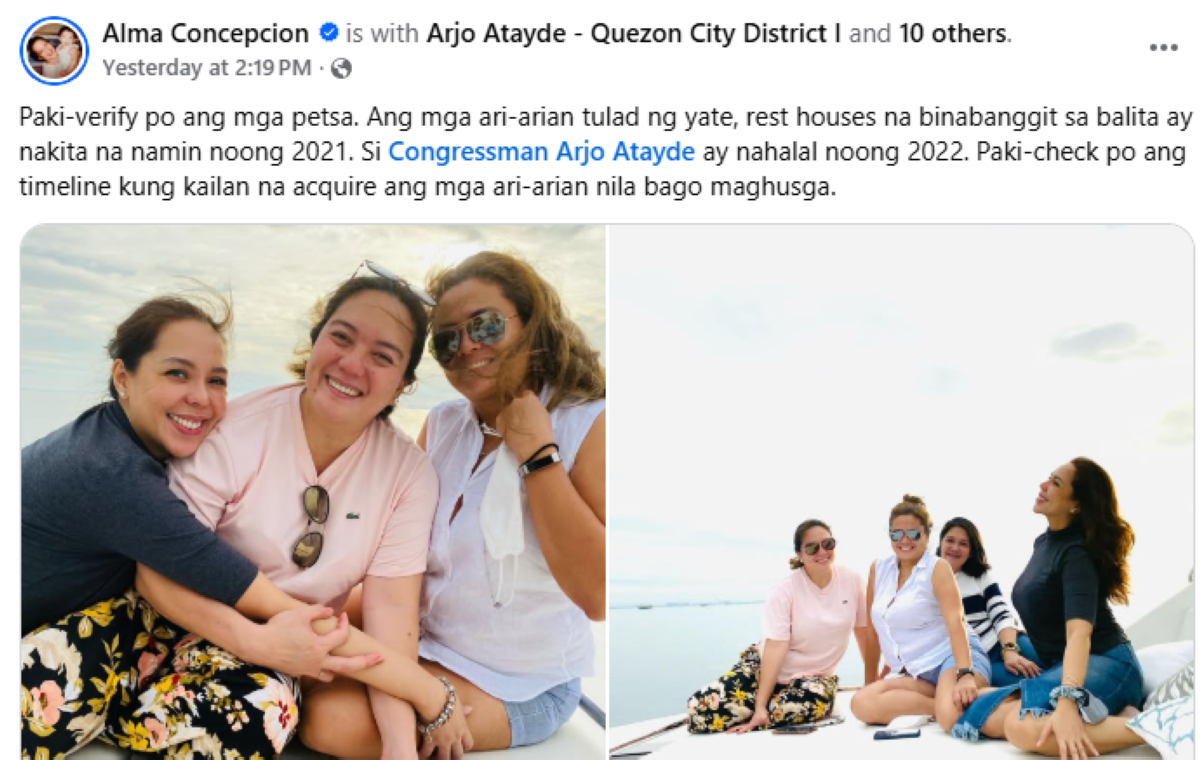Click the patterned pillow at the right photo edge
1200x760 pixels.
tap(1163, 714)
